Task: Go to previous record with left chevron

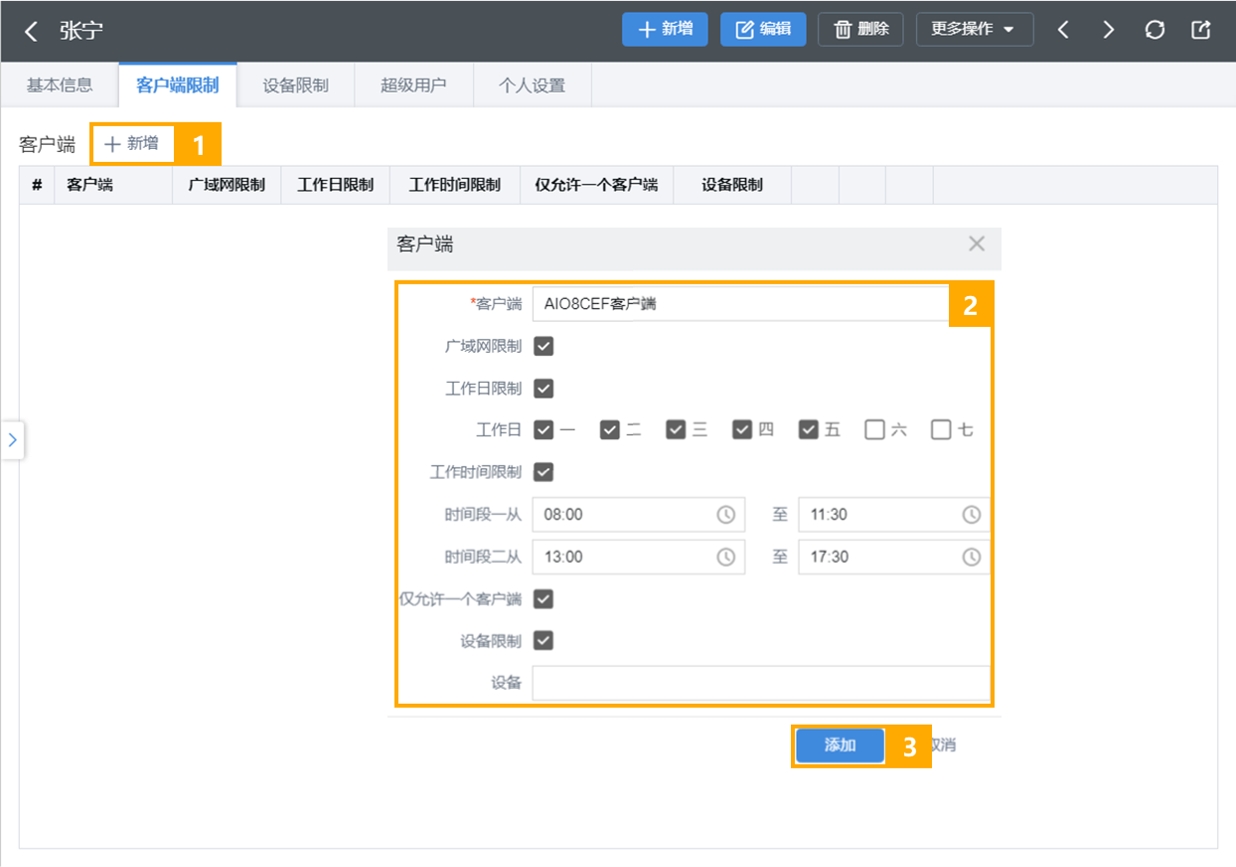Action: 1063,30
